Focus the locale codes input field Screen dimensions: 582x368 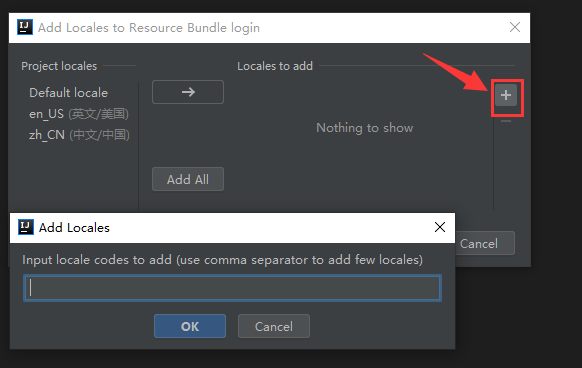tap(232, 288)
